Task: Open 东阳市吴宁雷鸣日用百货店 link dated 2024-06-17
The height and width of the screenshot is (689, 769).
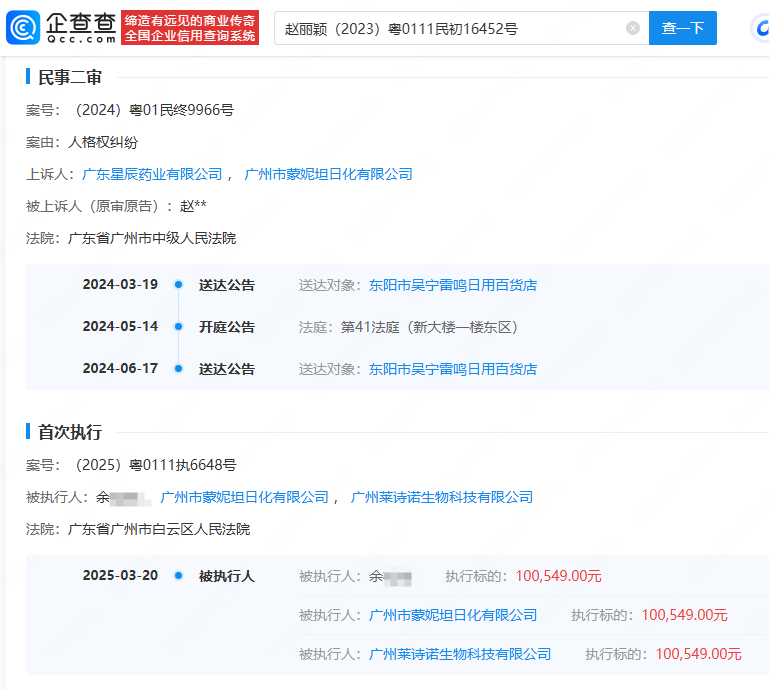Action: pyautogui.click(x=453, y=369)
